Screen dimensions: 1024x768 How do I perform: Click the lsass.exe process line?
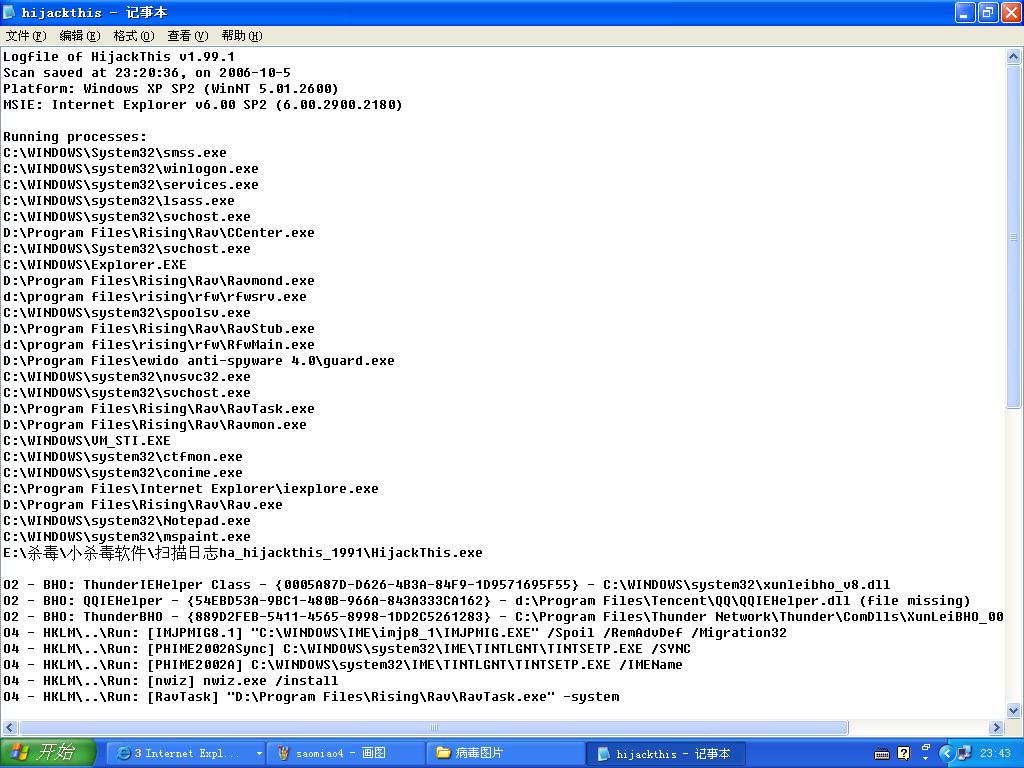coord(119,200)
